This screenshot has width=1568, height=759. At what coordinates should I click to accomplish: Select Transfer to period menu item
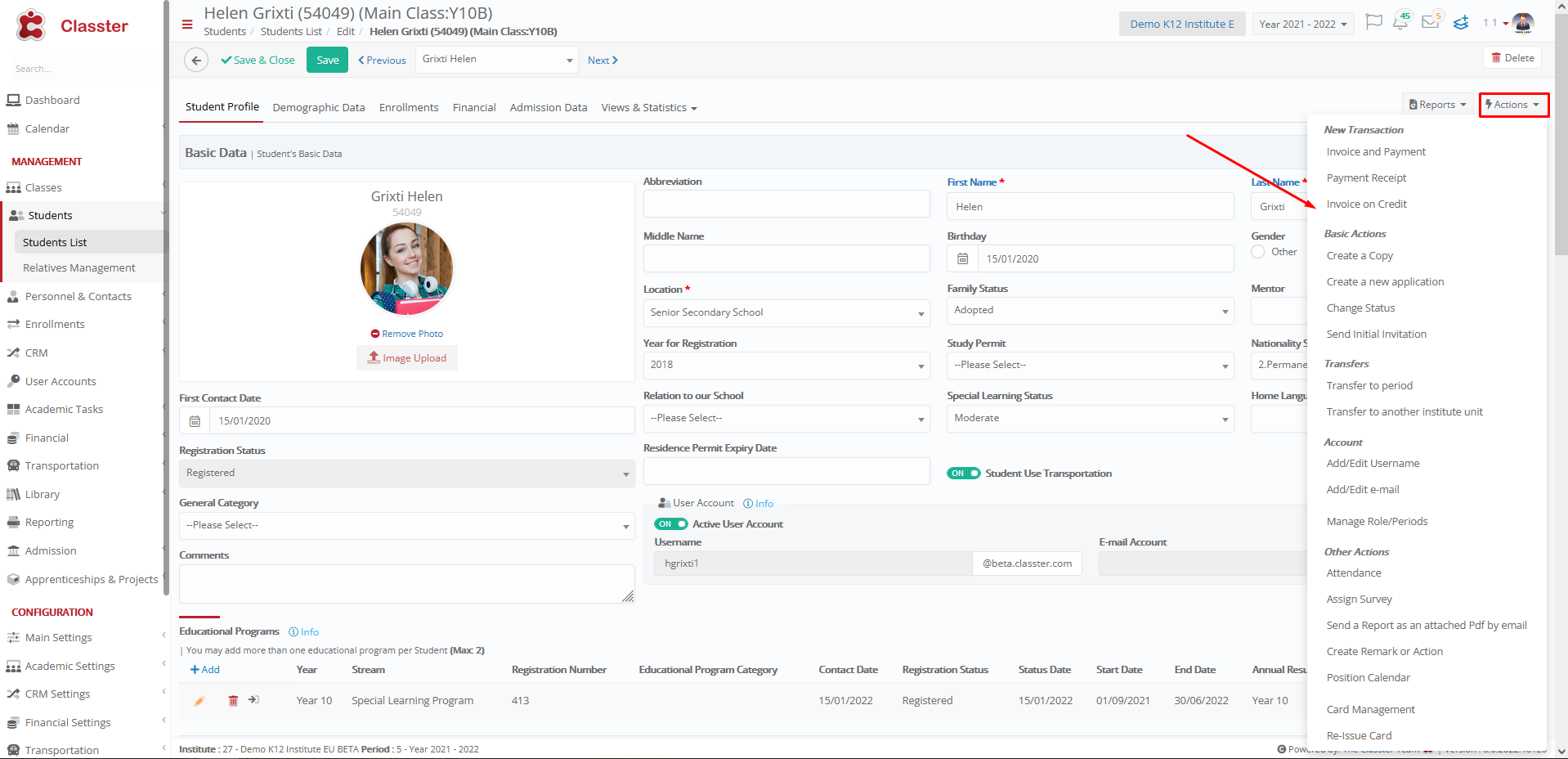[1369, 385]
